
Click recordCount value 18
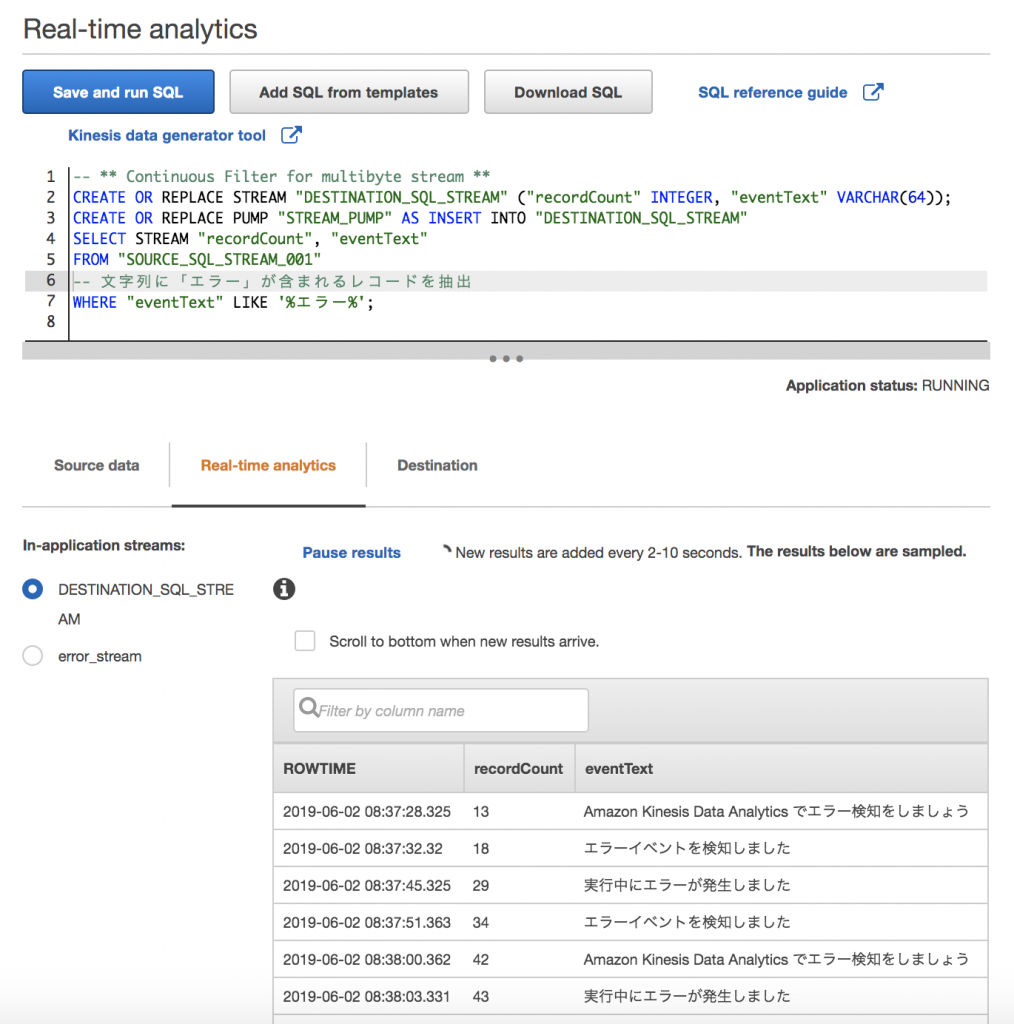[481, 848]
